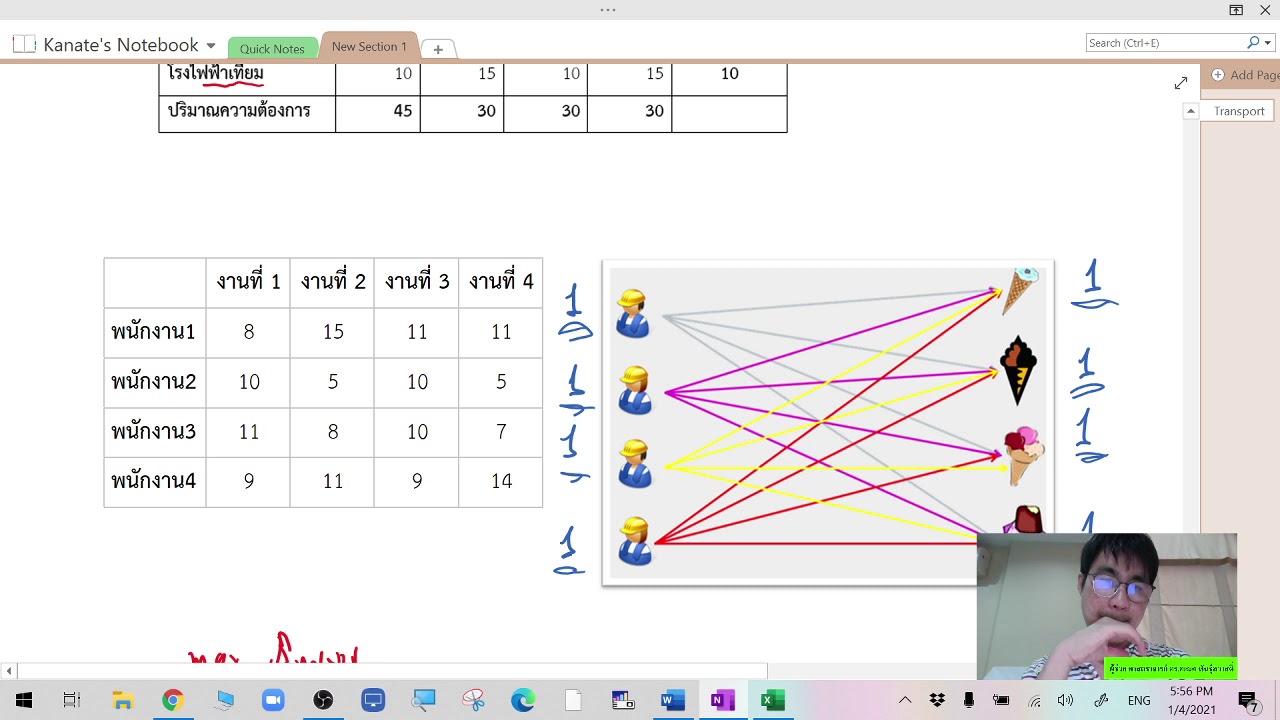Toggle full page view with diagonal arrows
Screen dimensions: 1280x720
pyautogui.click(x=1181, y=83)
